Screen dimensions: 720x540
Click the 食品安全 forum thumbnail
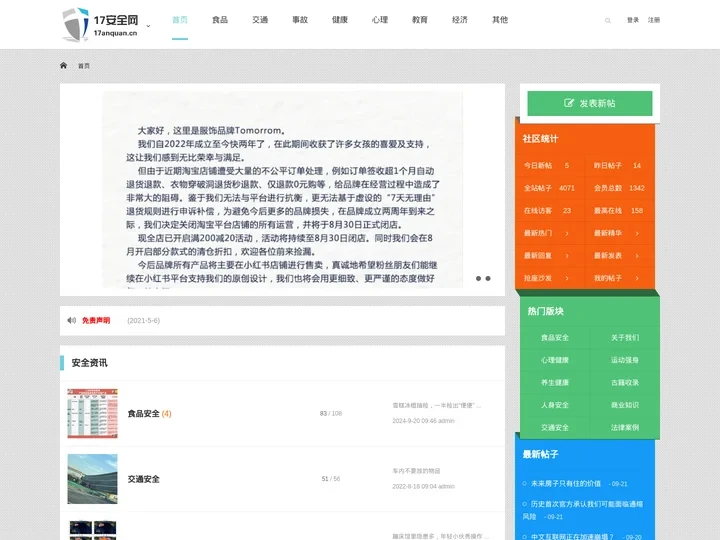[92, 413]
